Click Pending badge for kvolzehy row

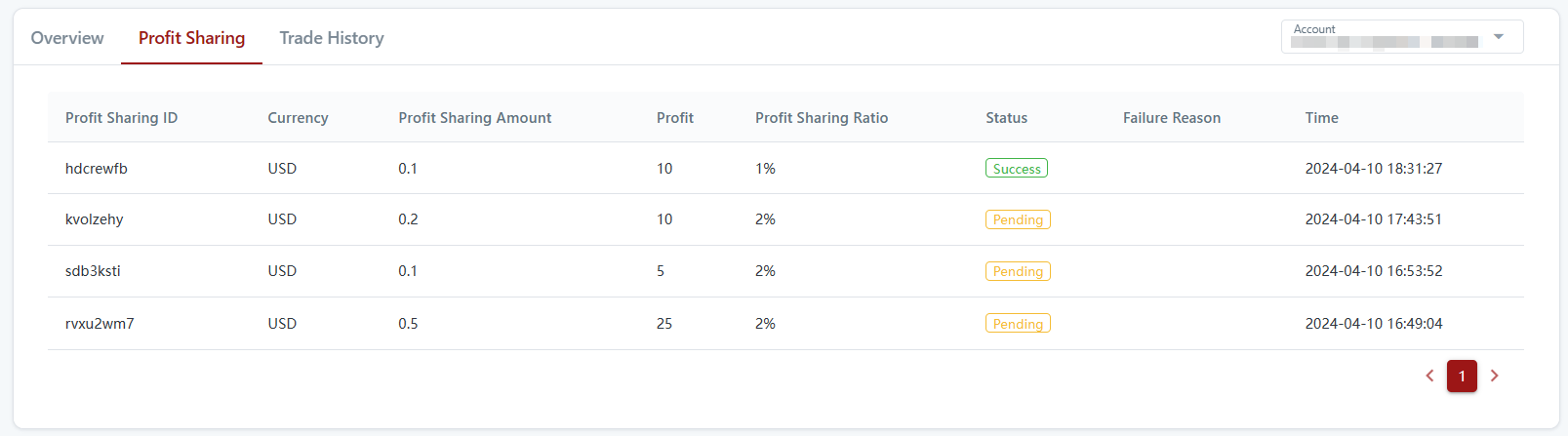click(x=1018, y=219)
